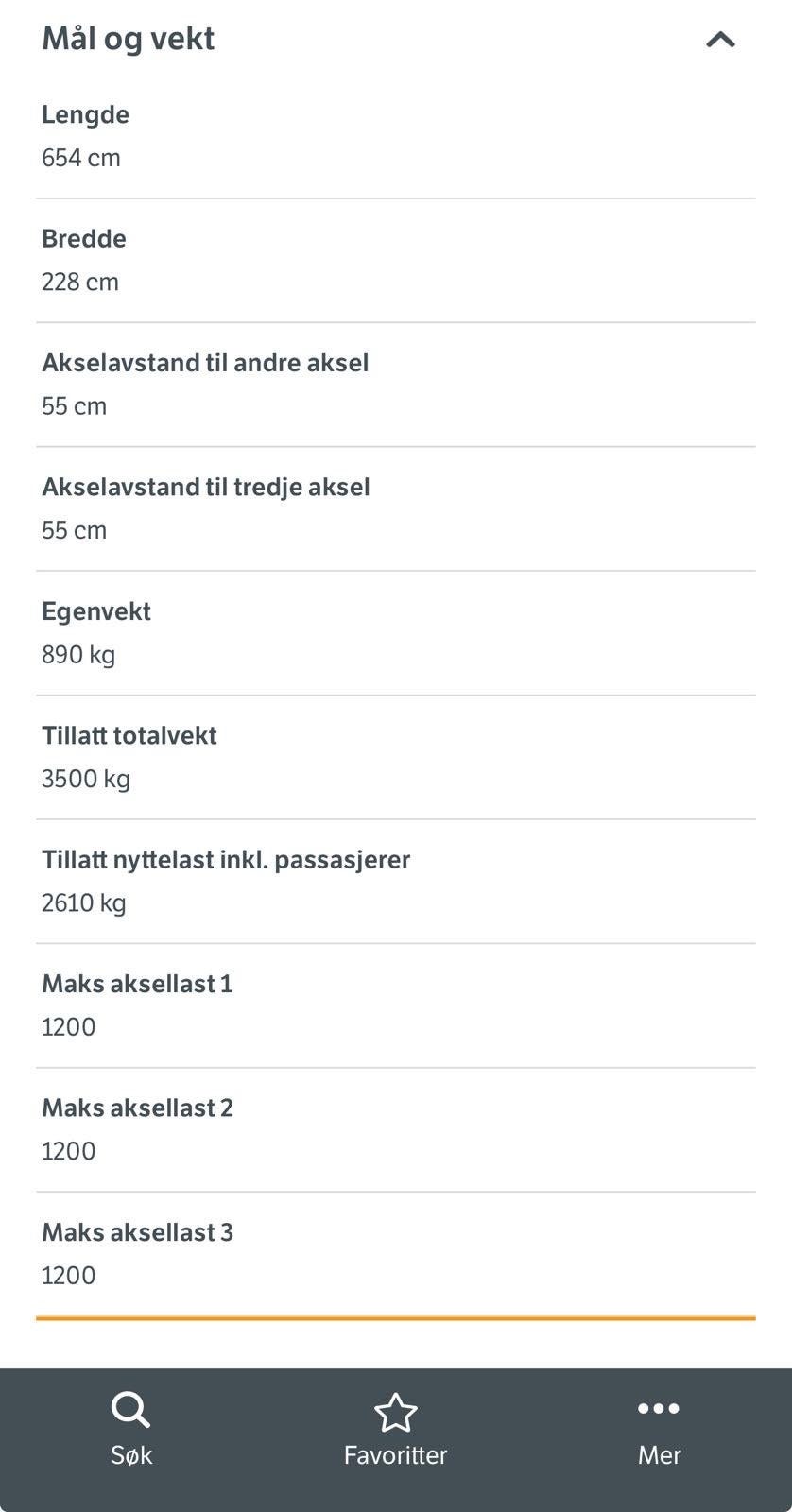Viewport: 792px width, 1512px height.
Task: Click the Bredde 228 cm row
Action: [396, 261]
